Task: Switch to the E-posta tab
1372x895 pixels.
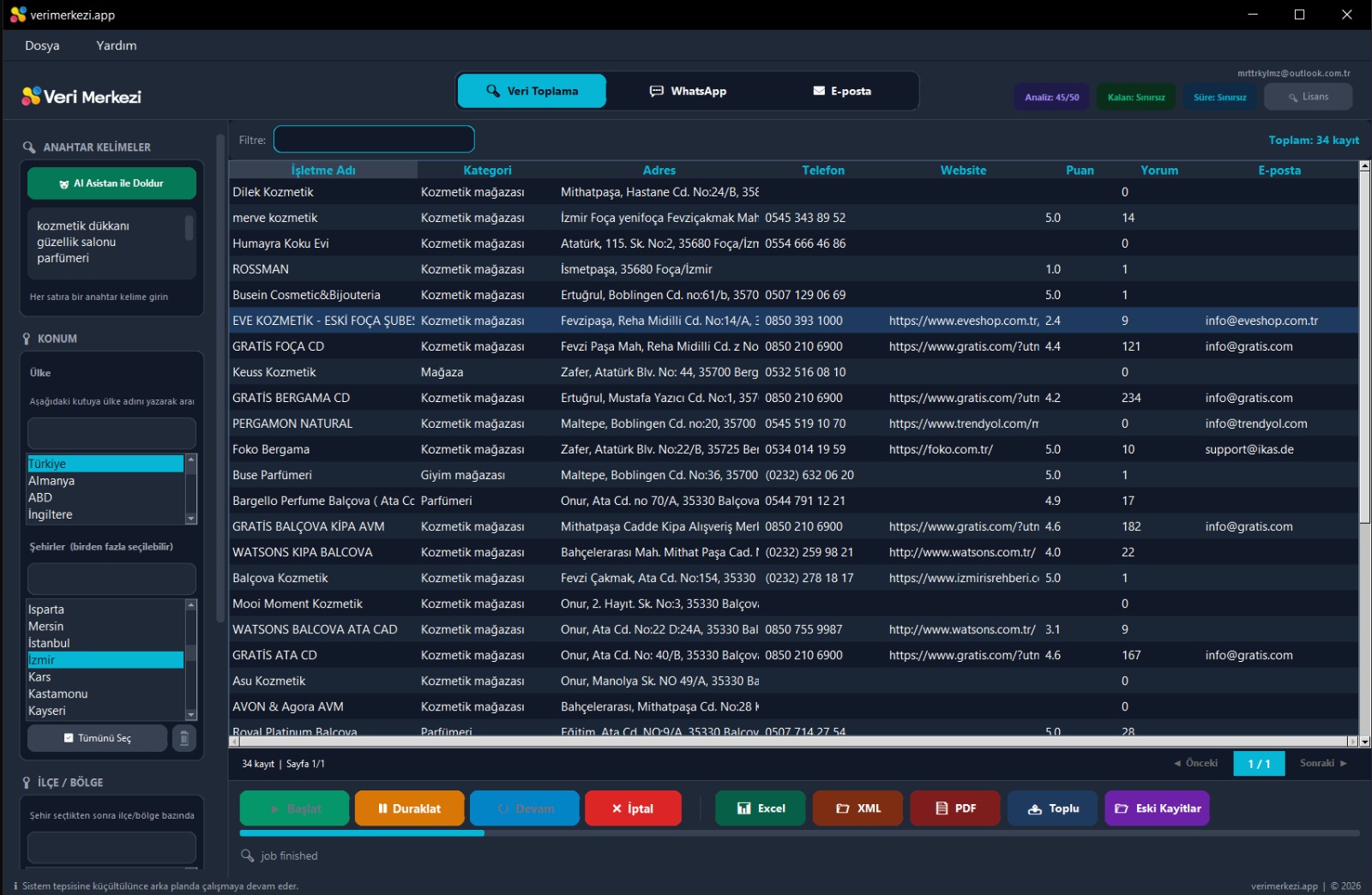Action: (x=842, y=91)
